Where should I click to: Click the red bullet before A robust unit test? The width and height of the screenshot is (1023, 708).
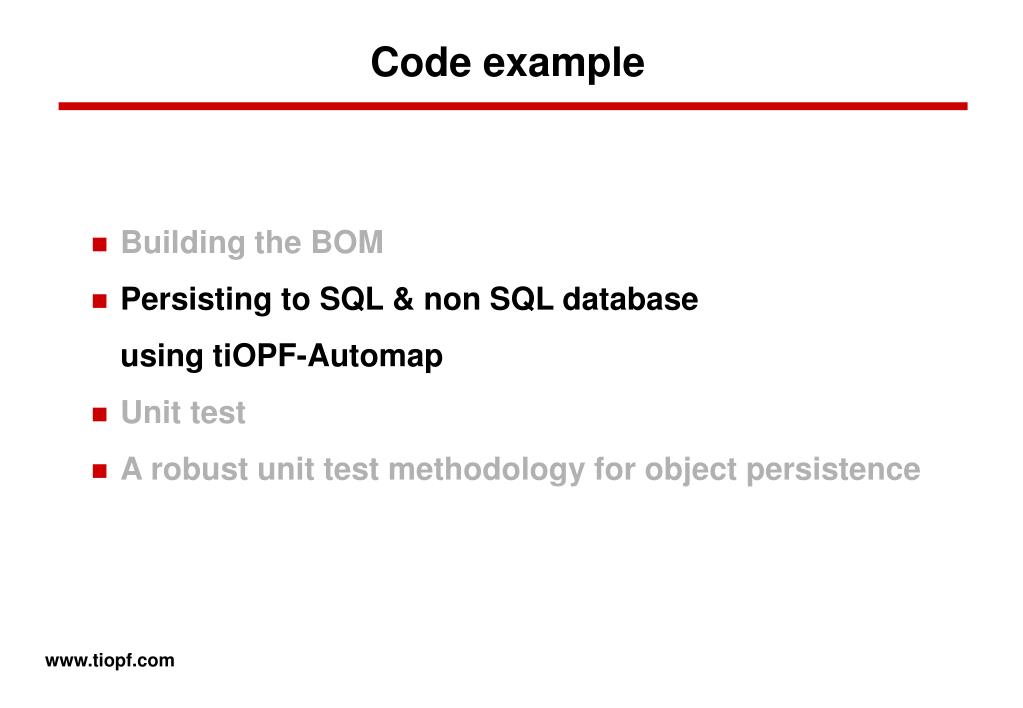point(99,471)
